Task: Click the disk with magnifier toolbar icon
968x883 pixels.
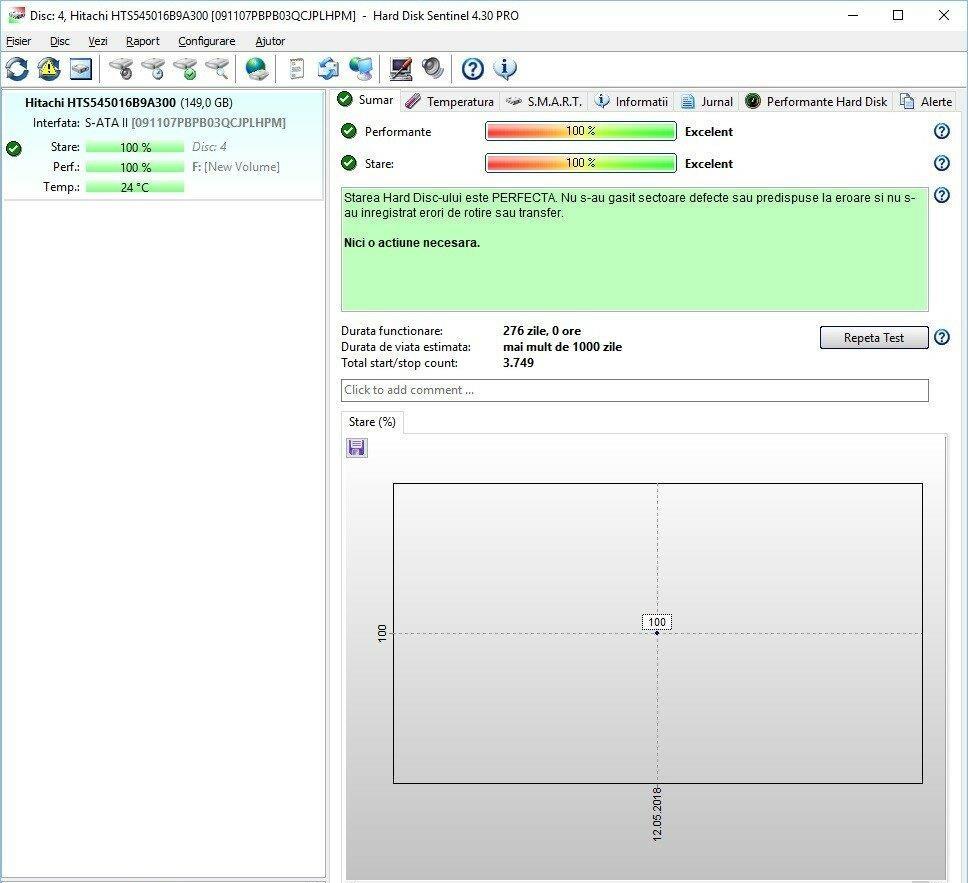Action: (217, 69)
